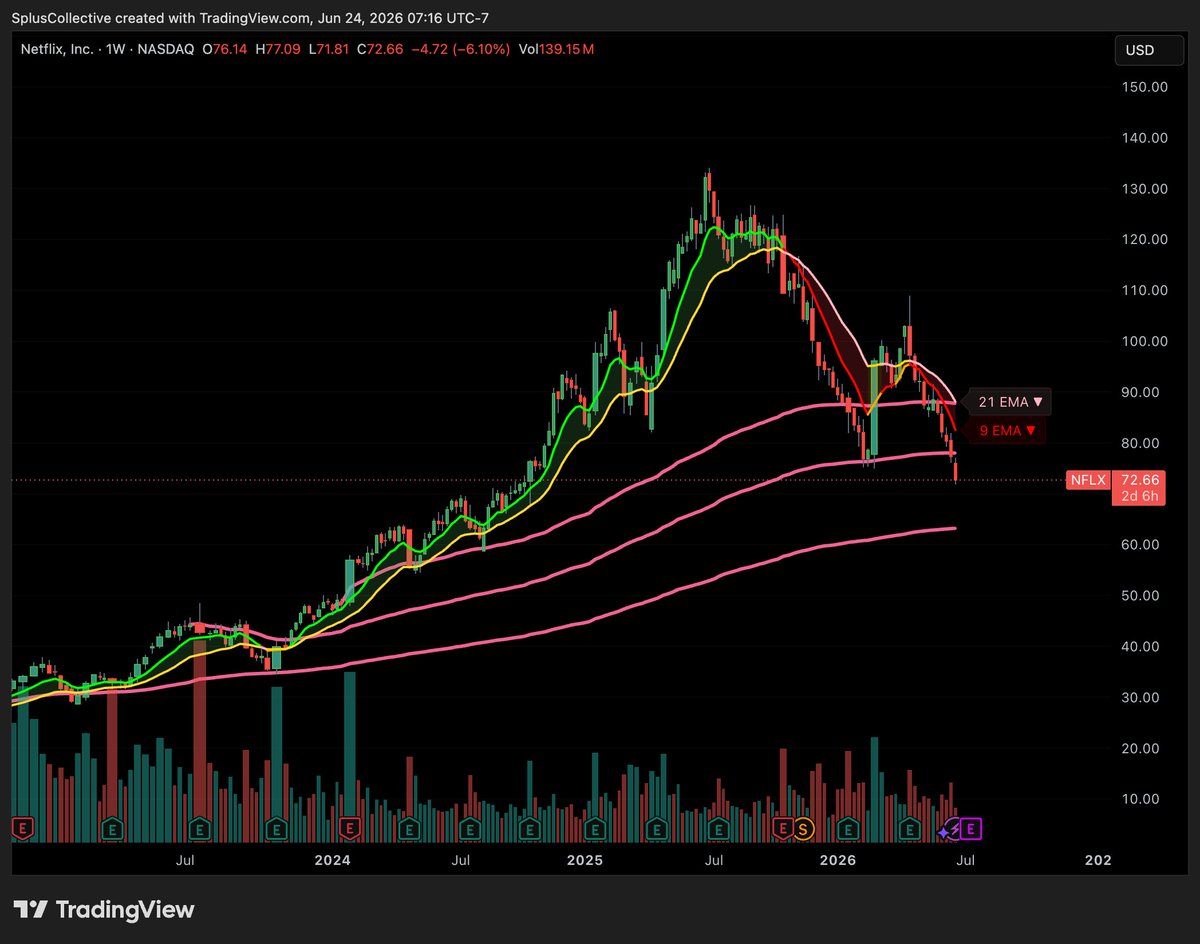Screen dimensions: 1200x944
Task: Click the Netflix, Inc. symbol title
Action: (58, 49)
